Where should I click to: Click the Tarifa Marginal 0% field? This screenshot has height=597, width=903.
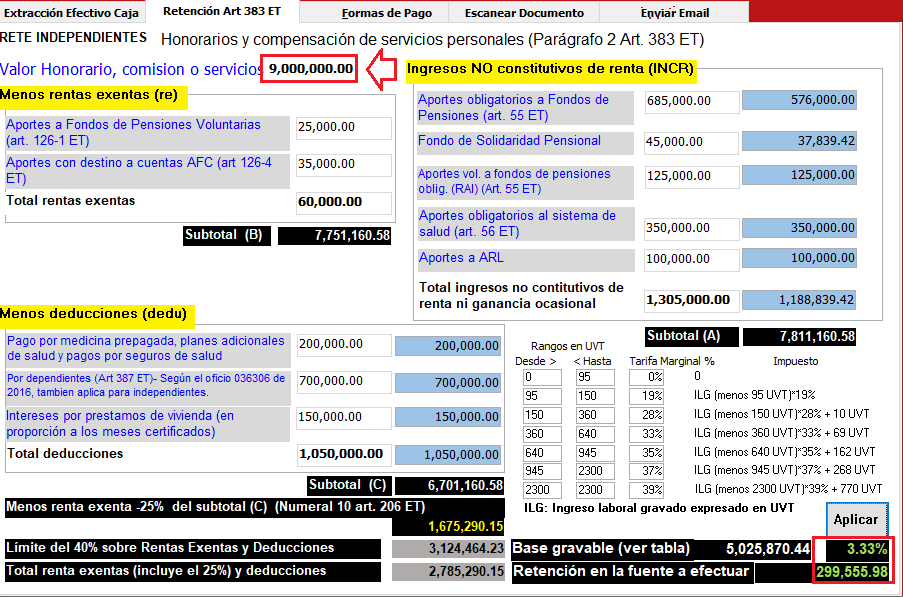(x=646, y=378)
